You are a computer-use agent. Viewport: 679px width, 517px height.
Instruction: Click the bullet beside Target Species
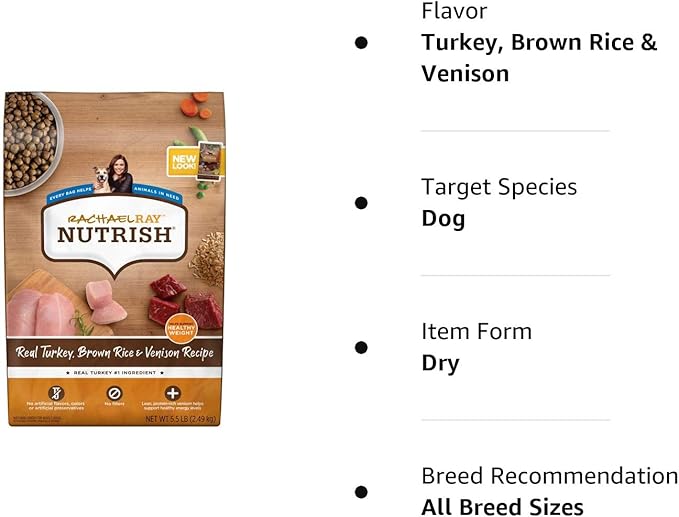coord(361,202)
